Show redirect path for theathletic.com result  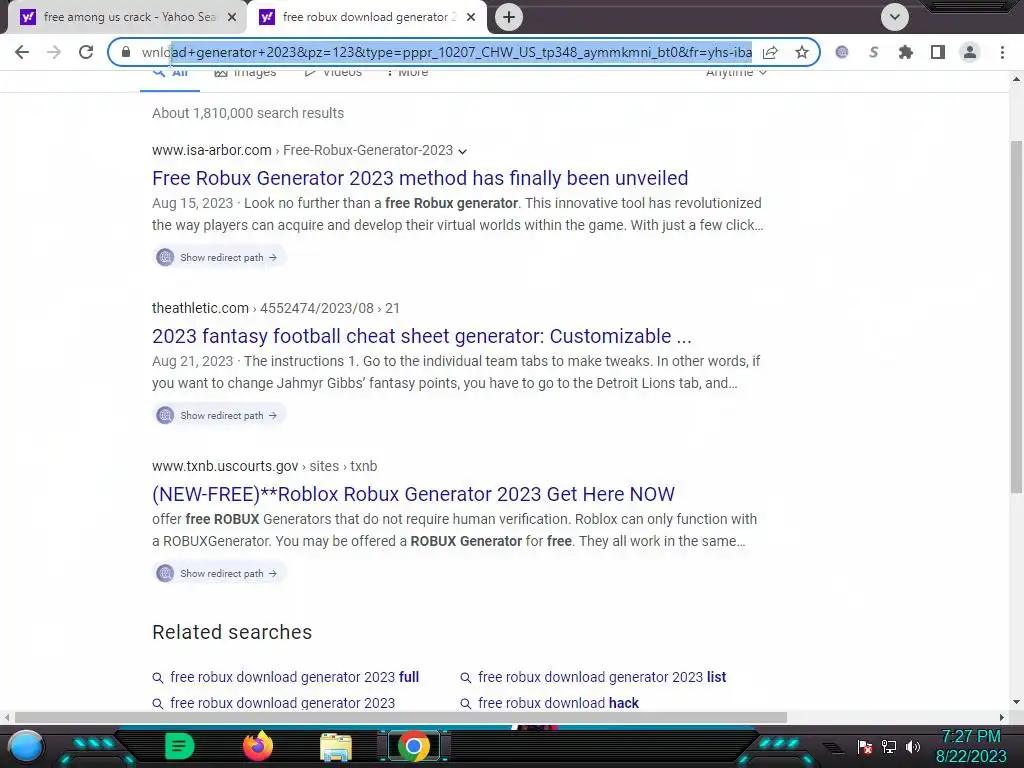[x=219, y=415]
